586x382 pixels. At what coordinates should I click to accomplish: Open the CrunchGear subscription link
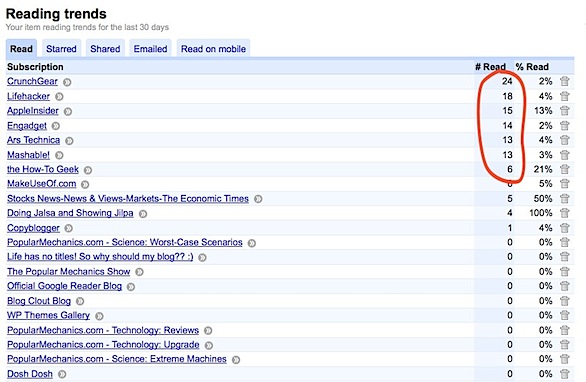(33, 81)
